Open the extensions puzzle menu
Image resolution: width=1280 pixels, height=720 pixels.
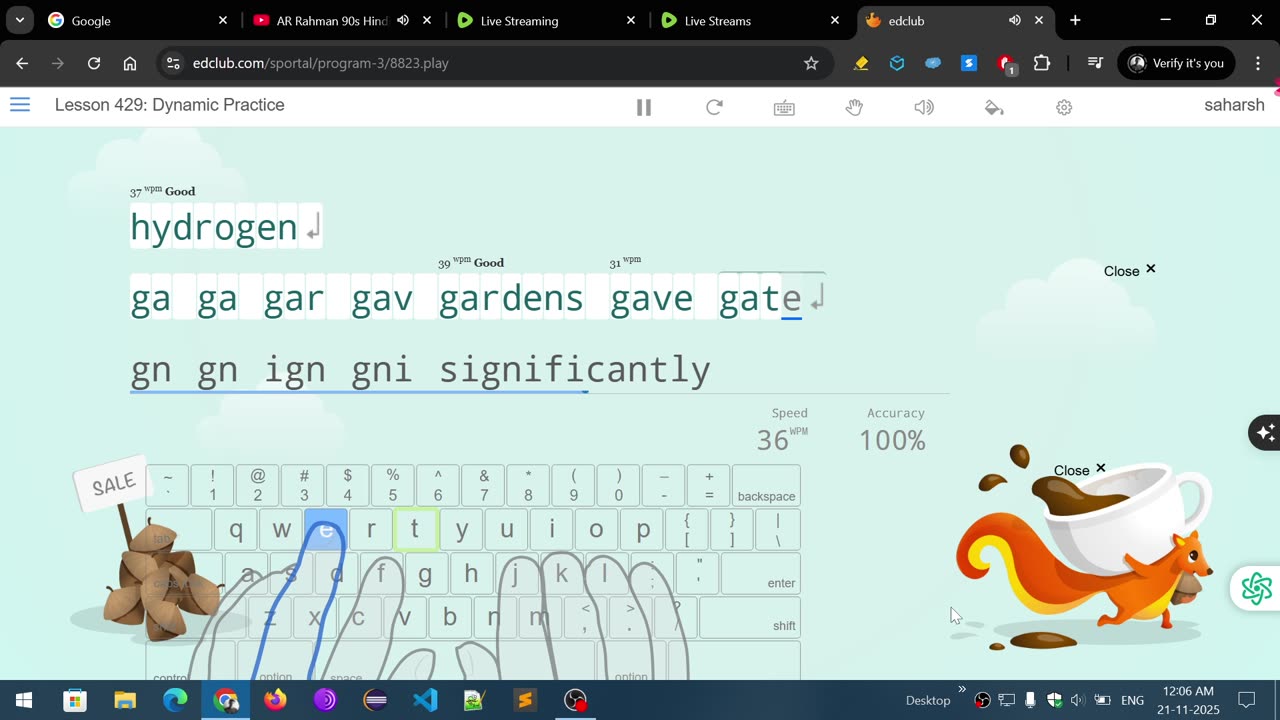point(1042,63)
